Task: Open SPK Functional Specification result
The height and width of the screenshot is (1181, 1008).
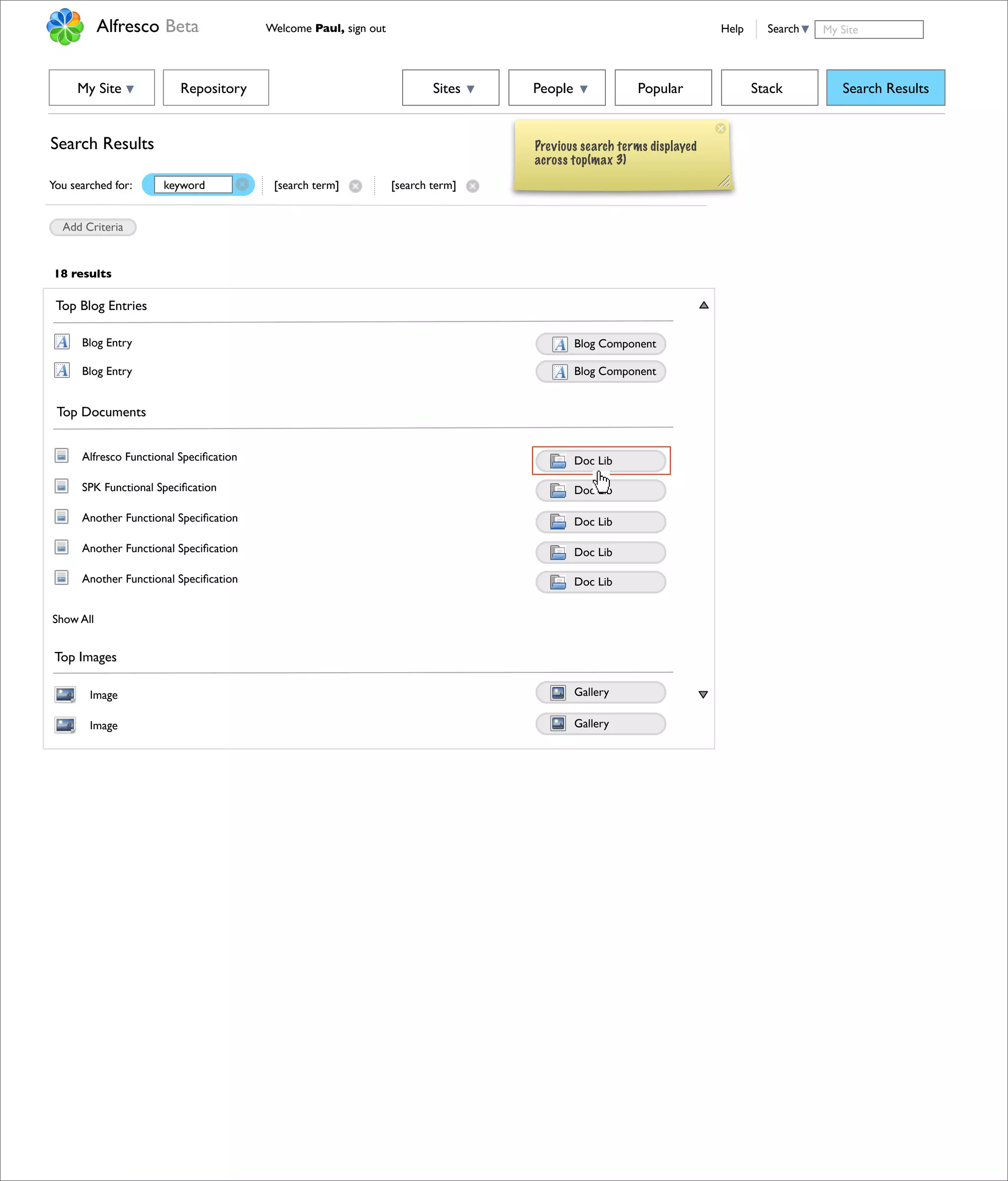Action: [149, 487]
